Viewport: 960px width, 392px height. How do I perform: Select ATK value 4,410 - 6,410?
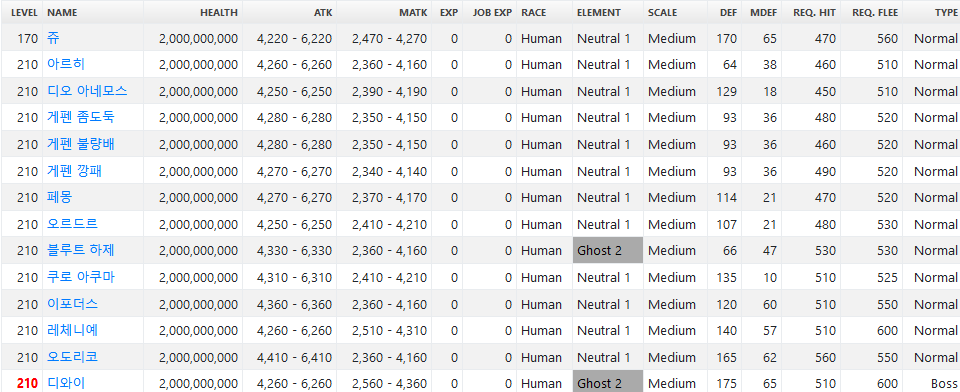[x=294, y=357]
